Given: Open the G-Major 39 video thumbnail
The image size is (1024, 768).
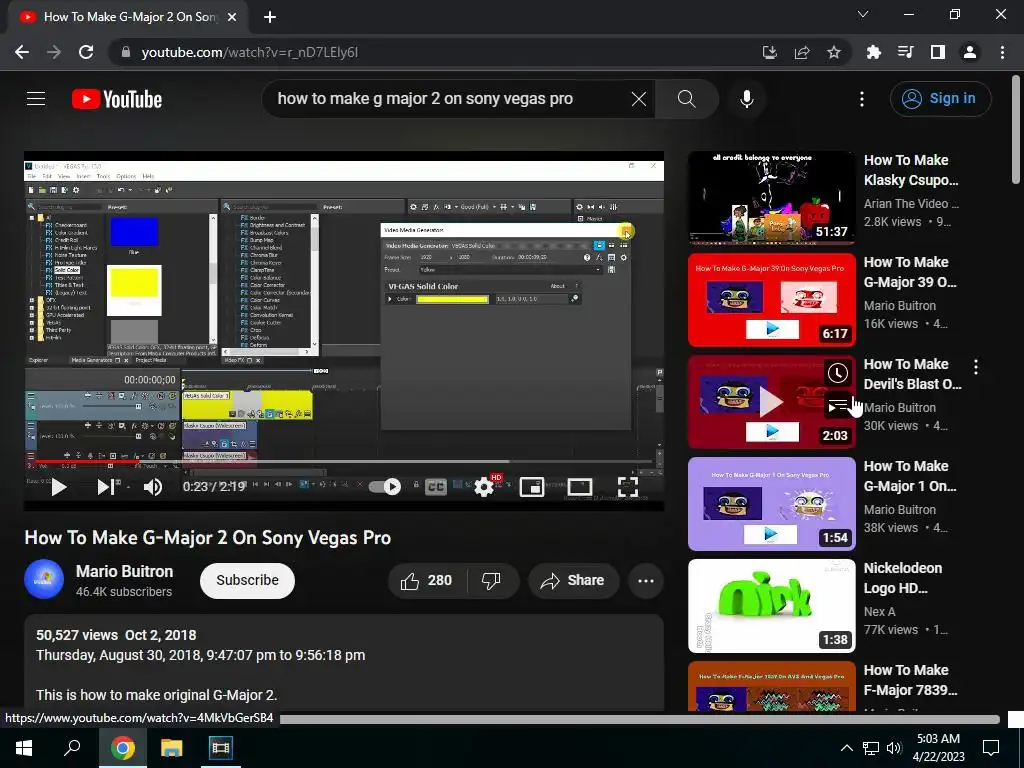Looking at the screenshot, I should click(x=771, y=300).
